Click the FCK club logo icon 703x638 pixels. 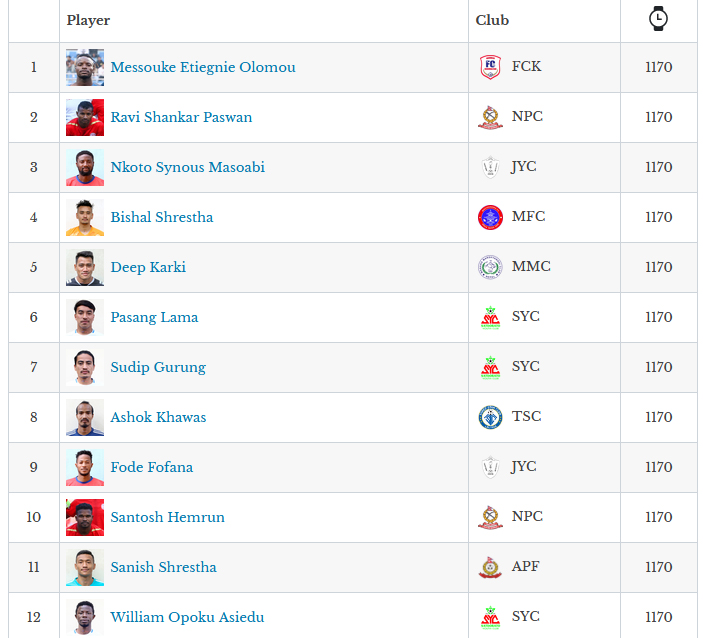pyautogui.click(x=490, y=67)
